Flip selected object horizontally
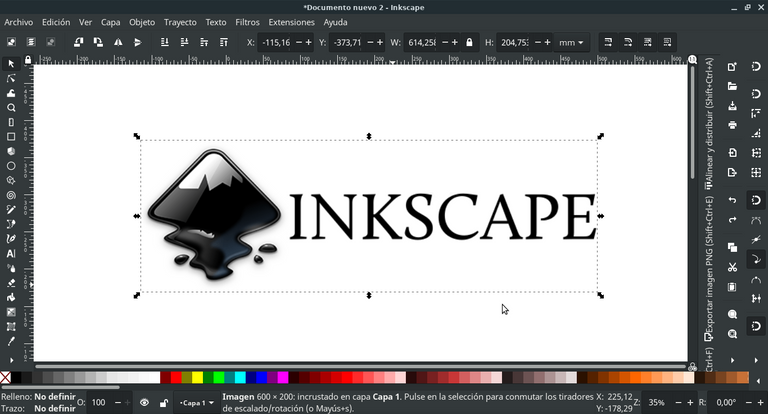 118,43
